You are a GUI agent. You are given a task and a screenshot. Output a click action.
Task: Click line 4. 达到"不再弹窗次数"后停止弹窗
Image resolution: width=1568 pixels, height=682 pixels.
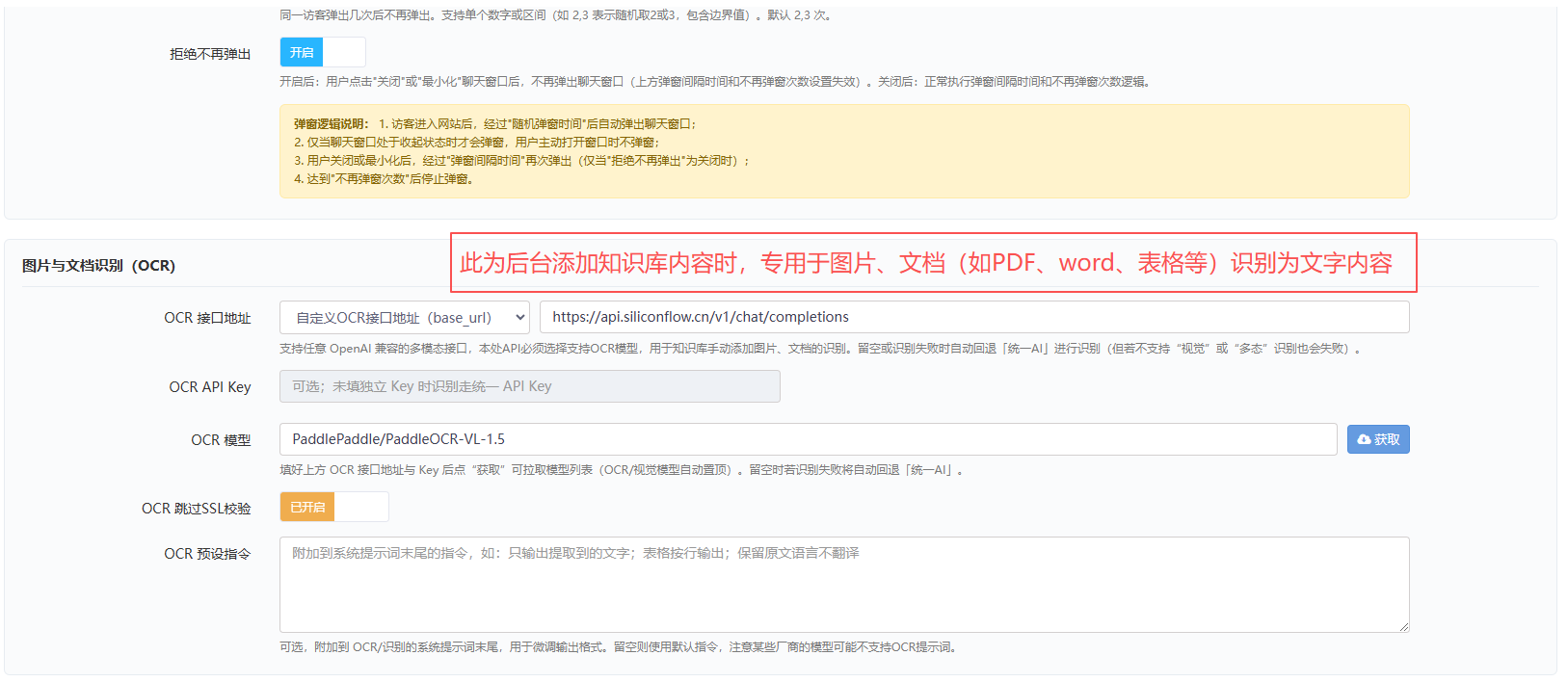coord(384,179)
